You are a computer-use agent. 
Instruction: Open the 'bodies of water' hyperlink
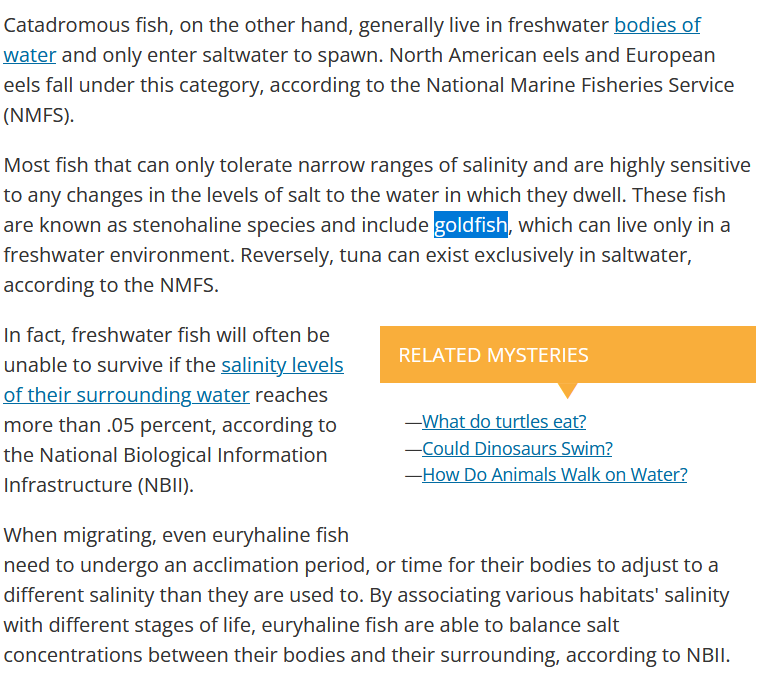pyautogui.click(x=657, y=25)
